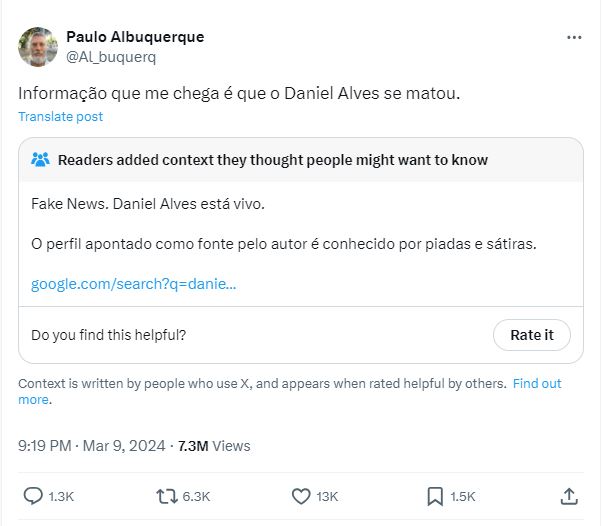603x526 pixels.
Task: Open the google.com search link
Action: (x=134, y=284)
